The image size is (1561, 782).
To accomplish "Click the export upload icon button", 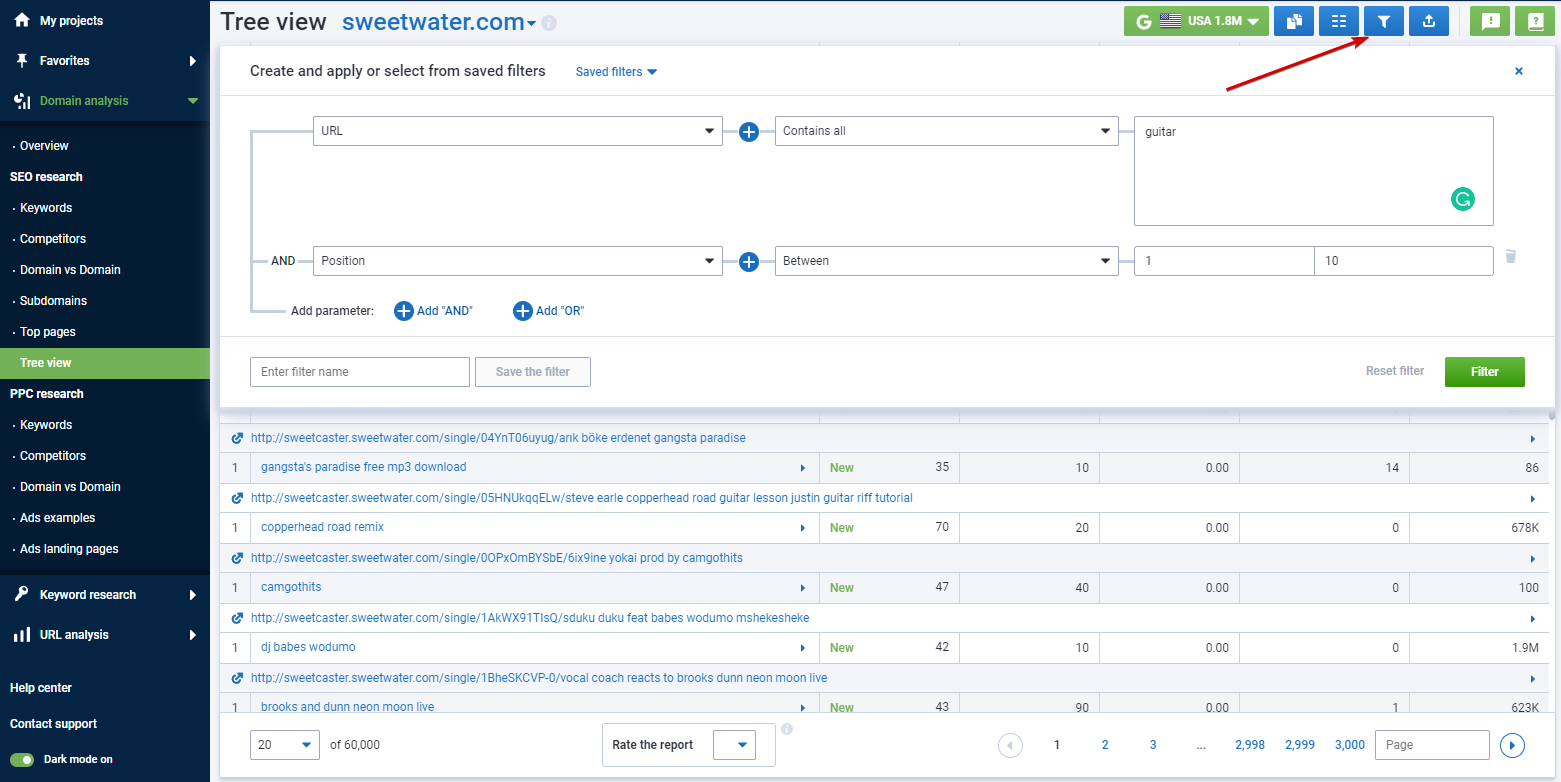I will click(1429, 21).
